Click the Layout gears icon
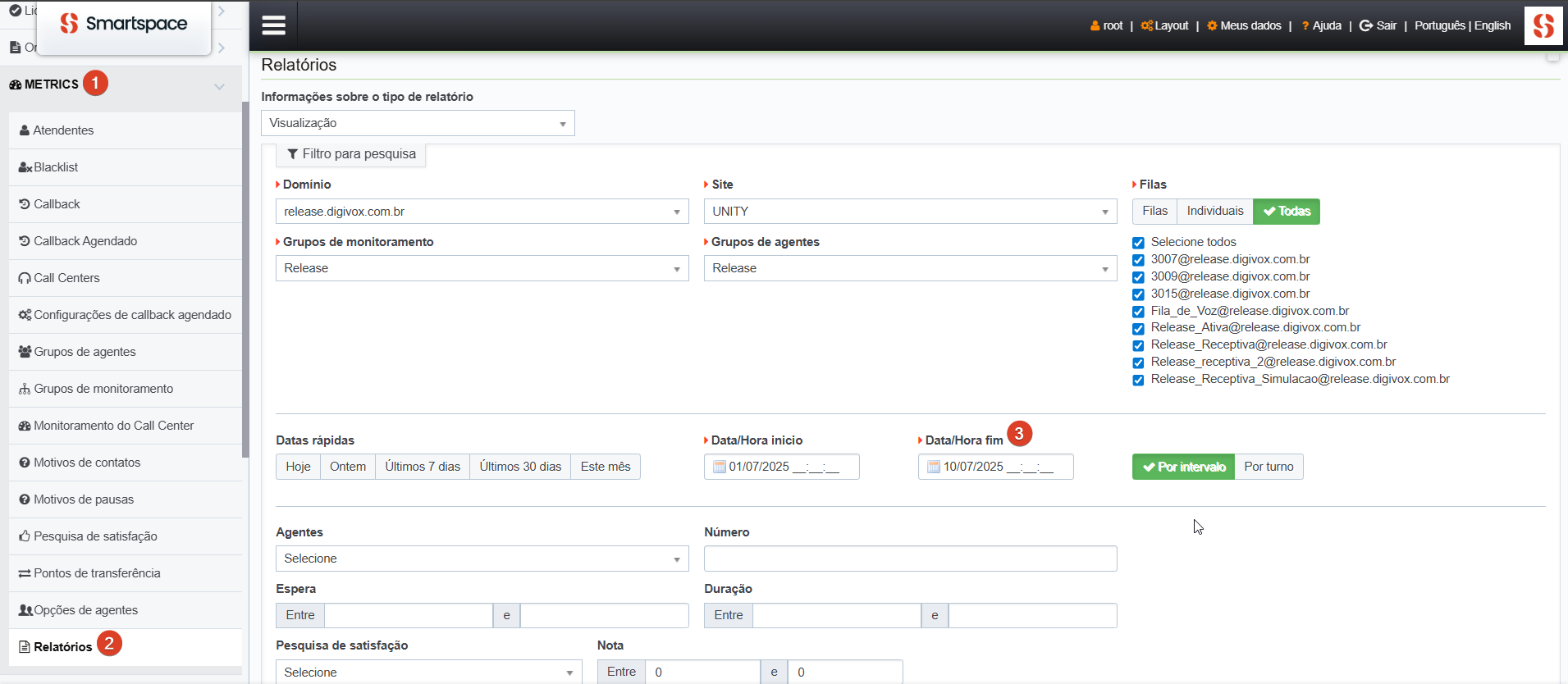1568x684 pixels. (x=1146, y=25)
